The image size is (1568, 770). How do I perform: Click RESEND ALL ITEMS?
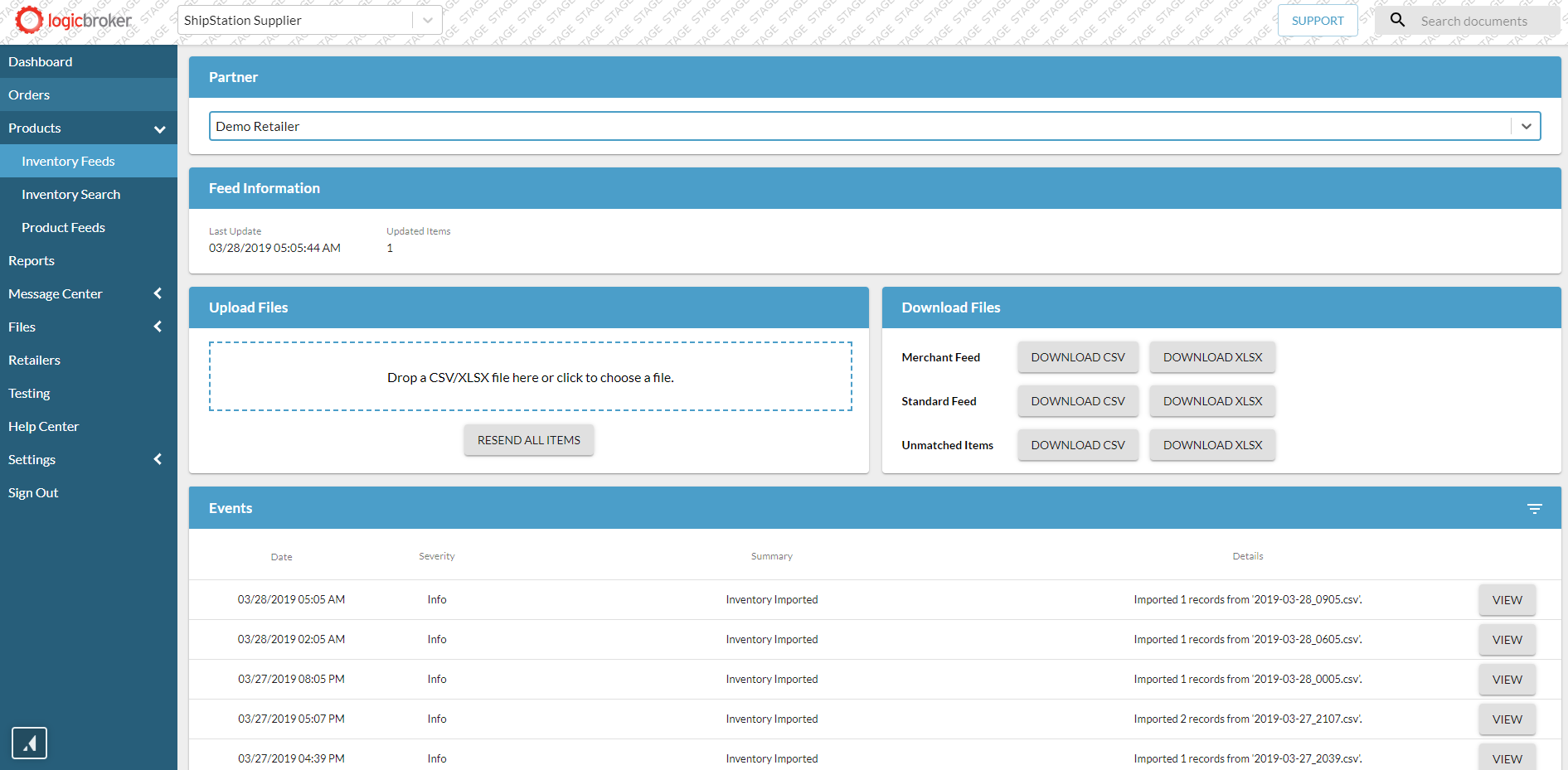pos(529,440)
